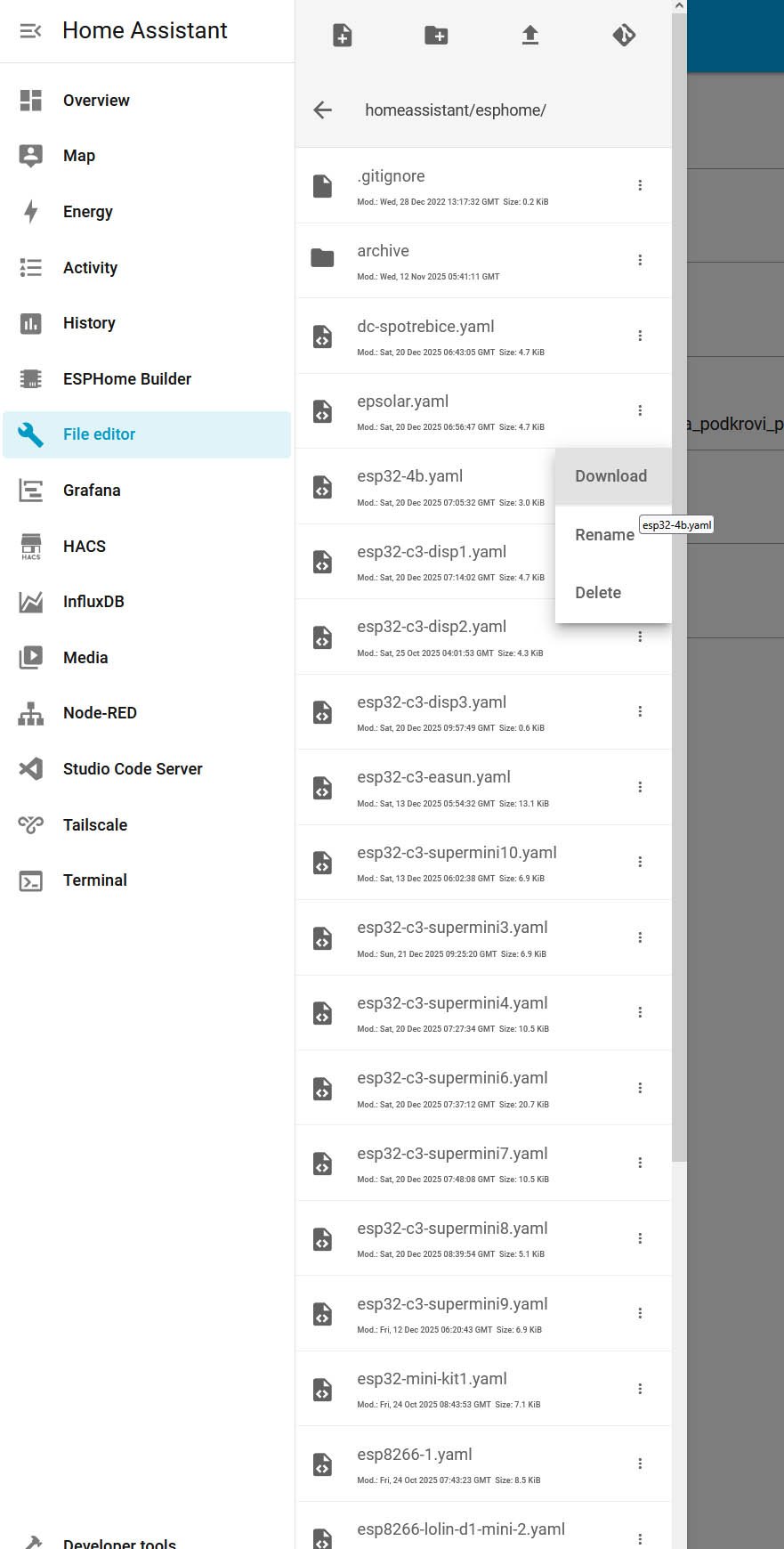
Task: Click the new folder icon
Action: pos(436,36)
